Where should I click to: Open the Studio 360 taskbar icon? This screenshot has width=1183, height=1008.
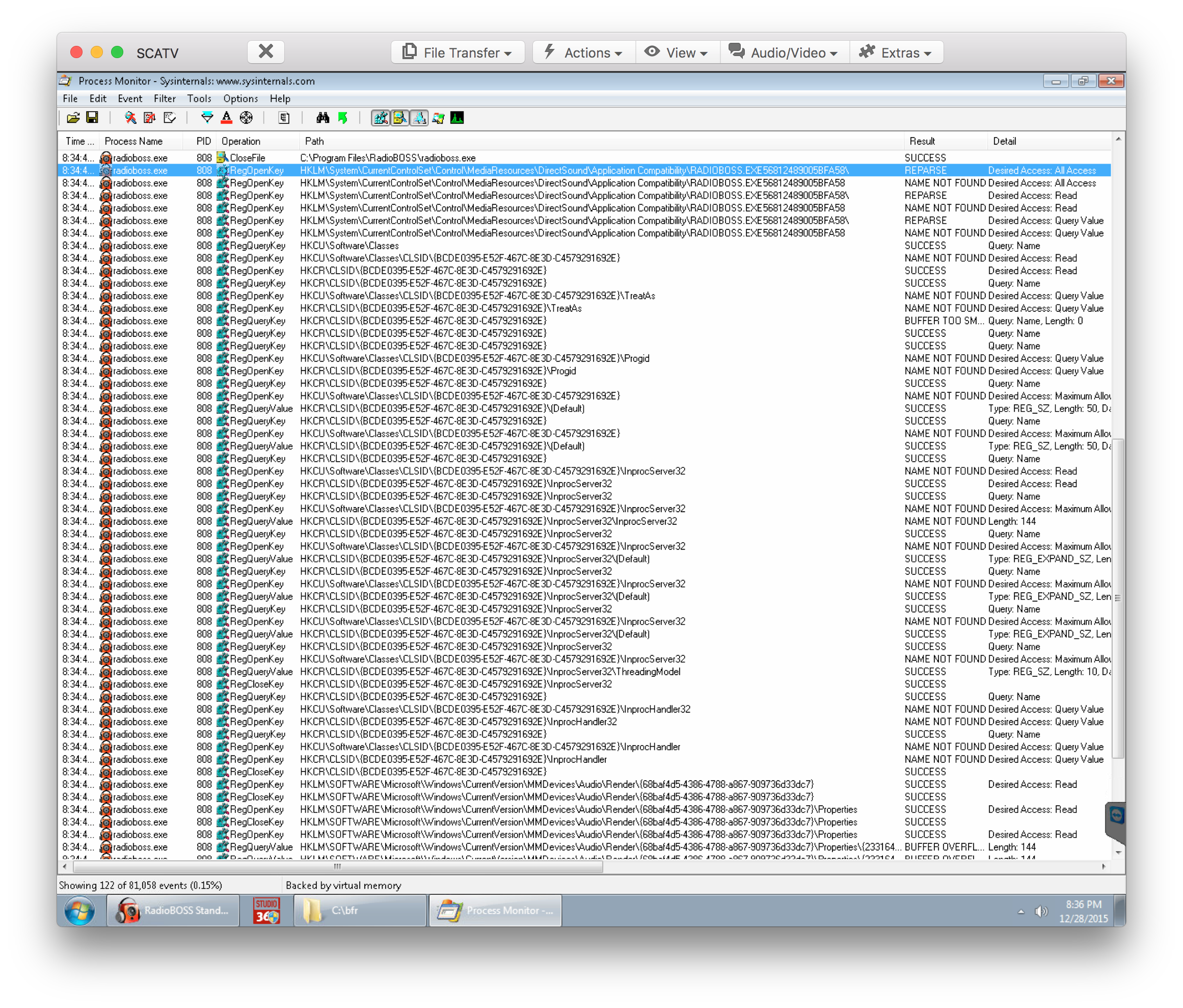[266, 910]
